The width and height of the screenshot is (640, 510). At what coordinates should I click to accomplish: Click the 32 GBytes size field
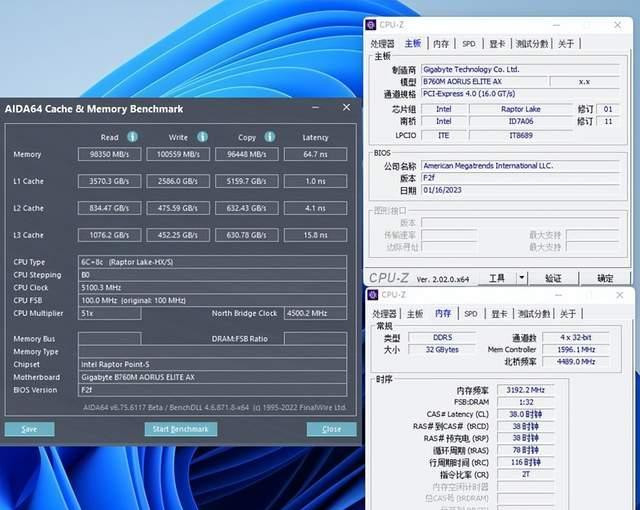click(442, 350)
